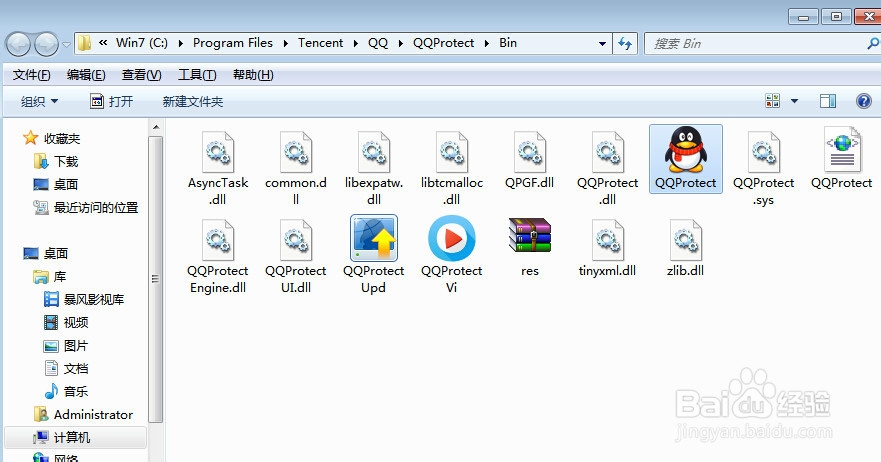
Task: Toggle the preview pane button
Action: (828, 101)
